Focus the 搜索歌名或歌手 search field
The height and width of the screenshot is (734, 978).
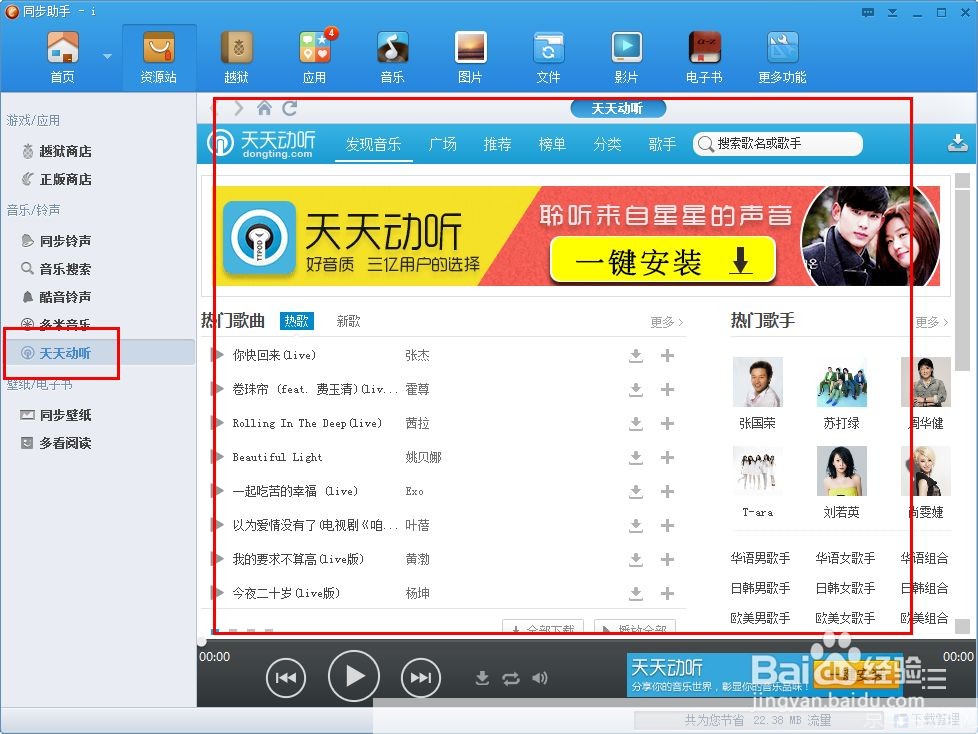pos(778,144)
